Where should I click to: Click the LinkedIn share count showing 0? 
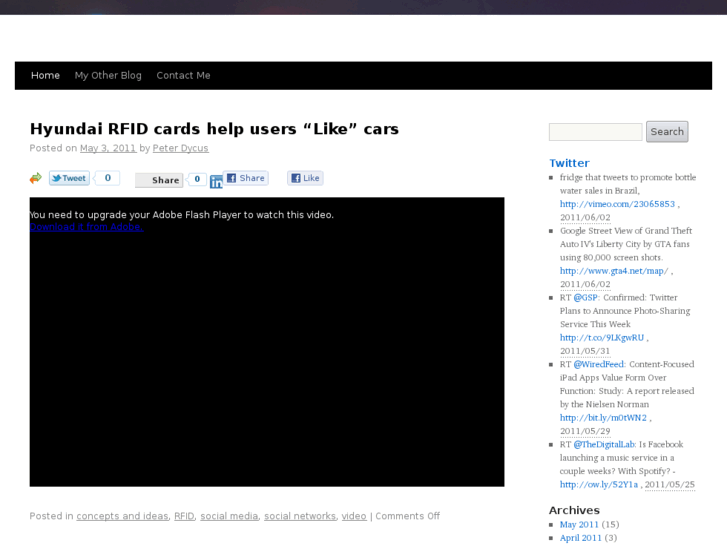coord(197,179)
